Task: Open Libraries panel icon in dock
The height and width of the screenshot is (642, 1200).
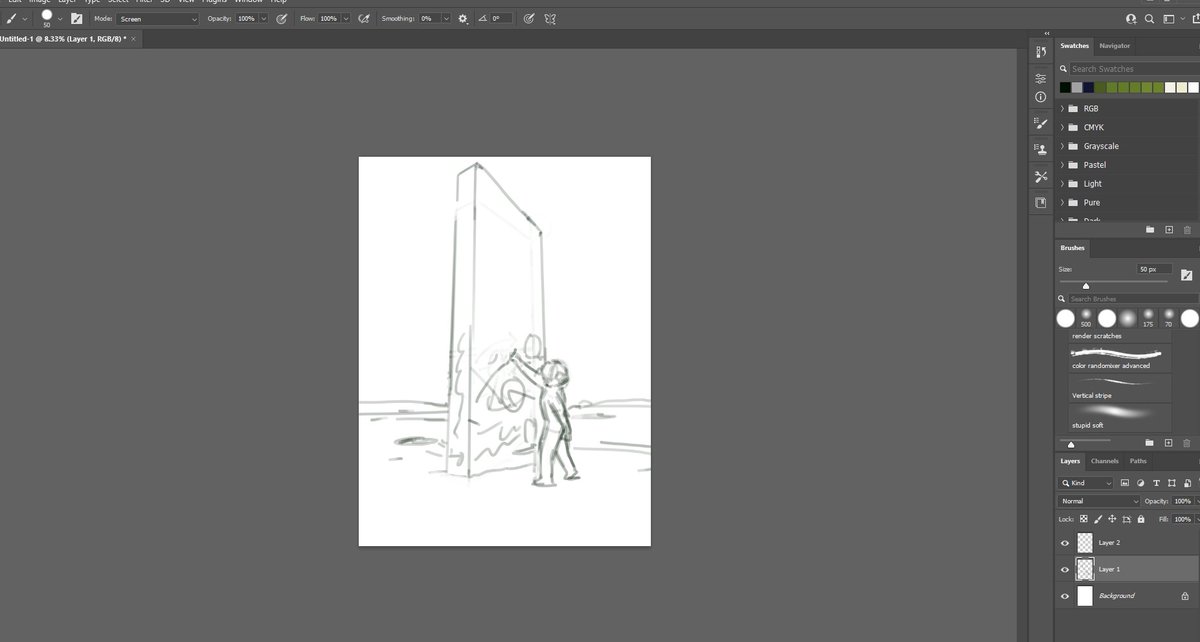Action: tap(1040, 202)
